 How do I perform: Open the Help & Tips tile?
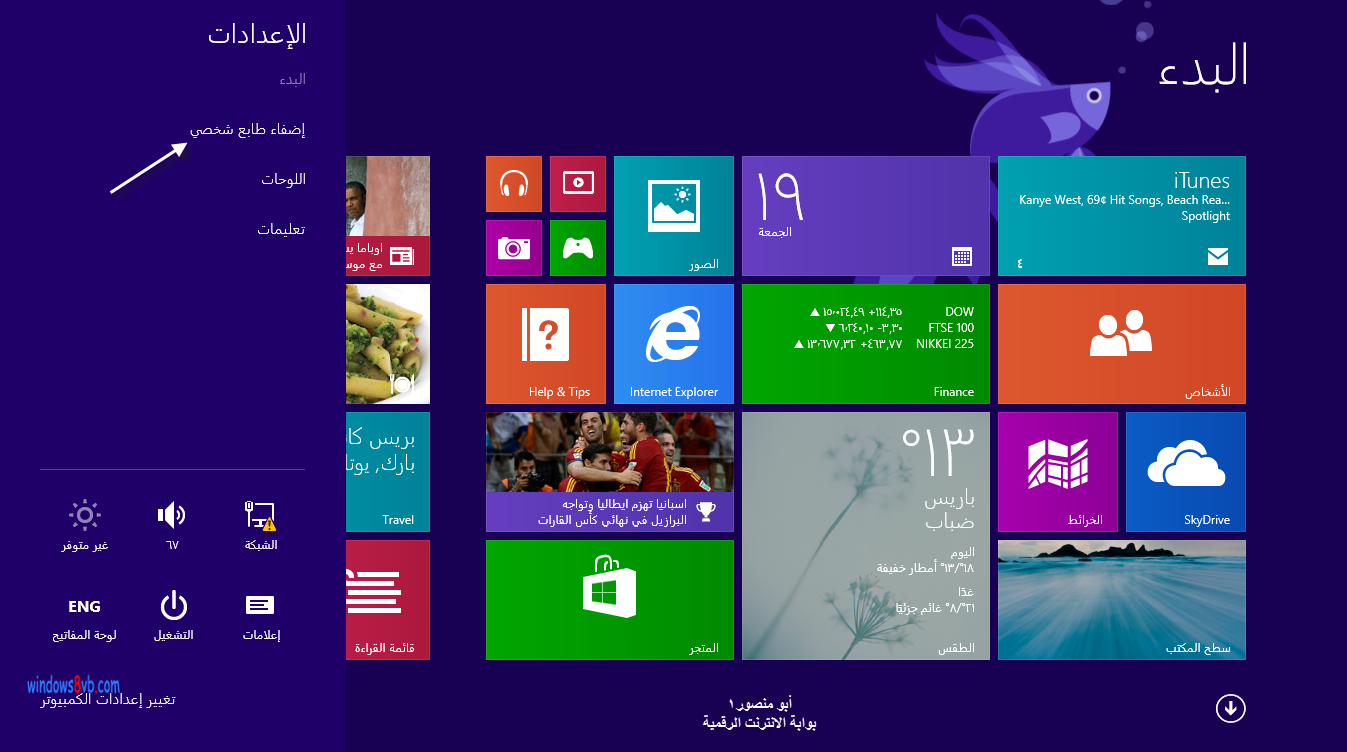click(546, 343)
